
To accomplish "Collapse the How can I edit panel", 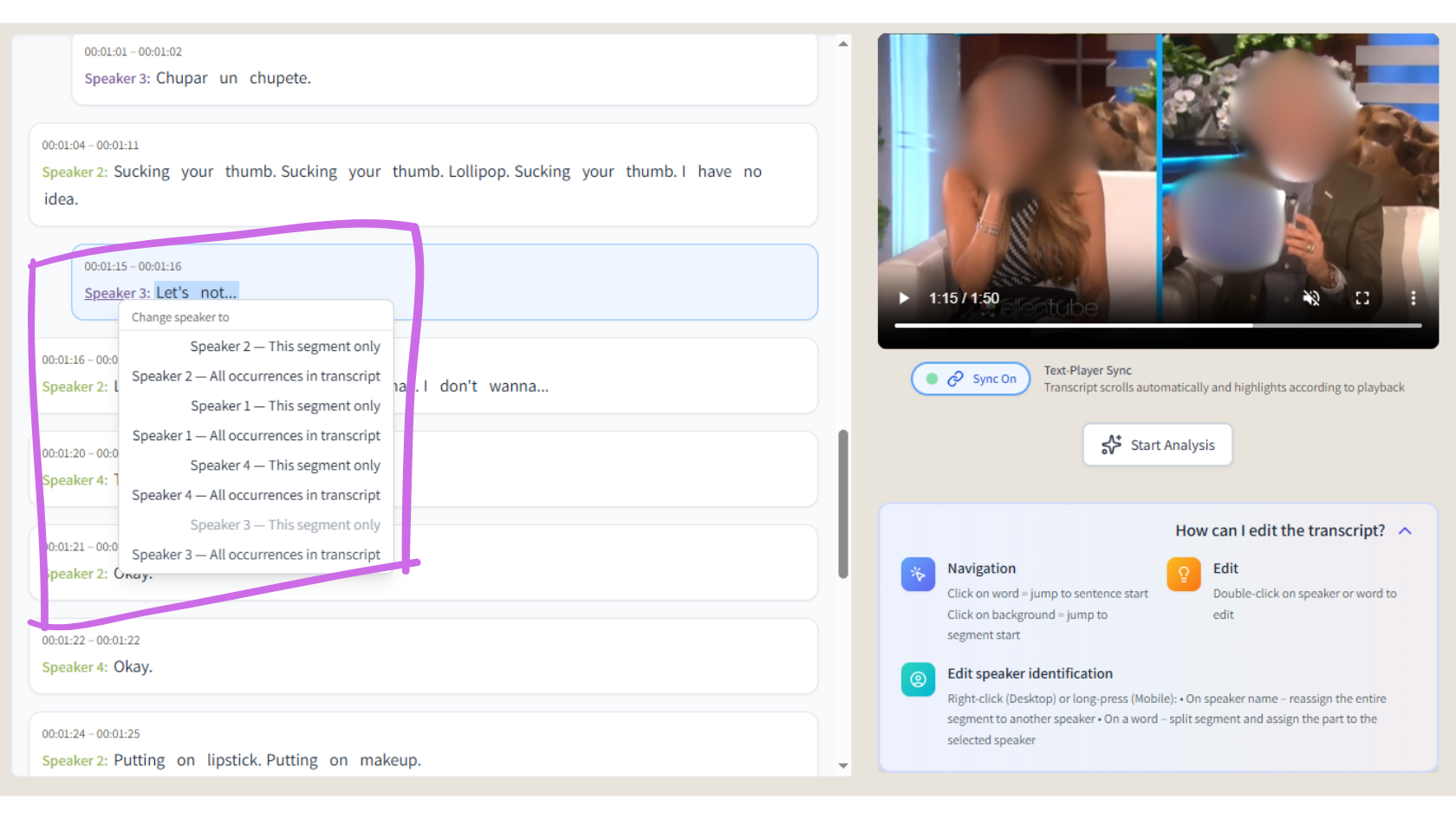I will pyautogui.click(x=1405, y=530).
